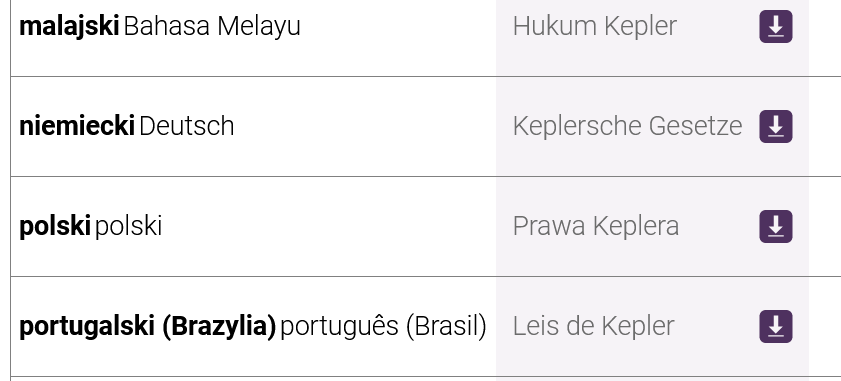Download the German 'Keplersche Gesetze' file
Screen dimensions: 841x381
(x=776, y=126)
